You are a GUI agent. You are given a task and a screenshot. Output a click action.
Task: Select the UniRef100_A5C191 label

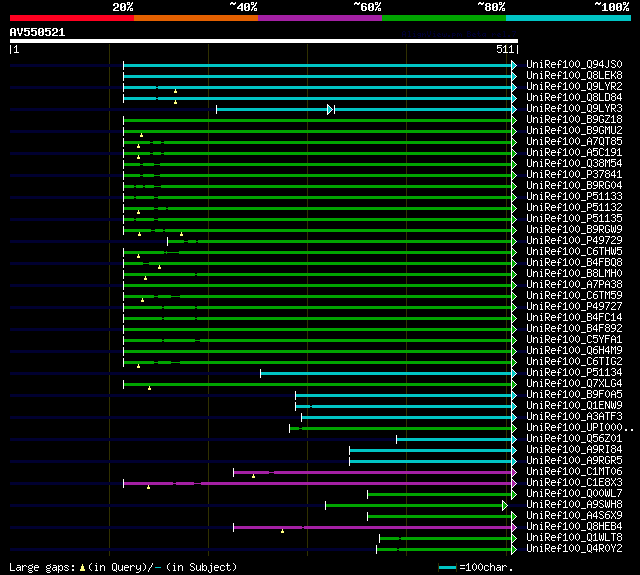pos(574,153)
